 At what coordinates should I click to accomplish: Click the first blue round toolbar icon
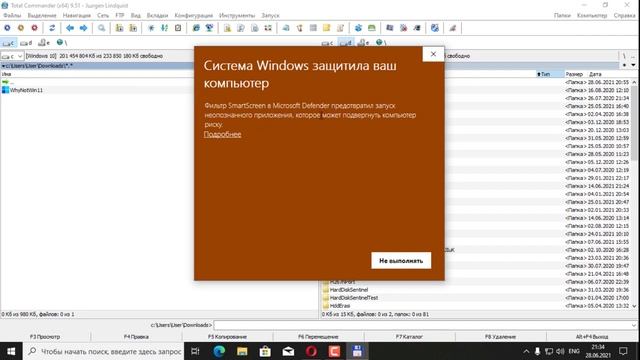click(x=7, y=28)
